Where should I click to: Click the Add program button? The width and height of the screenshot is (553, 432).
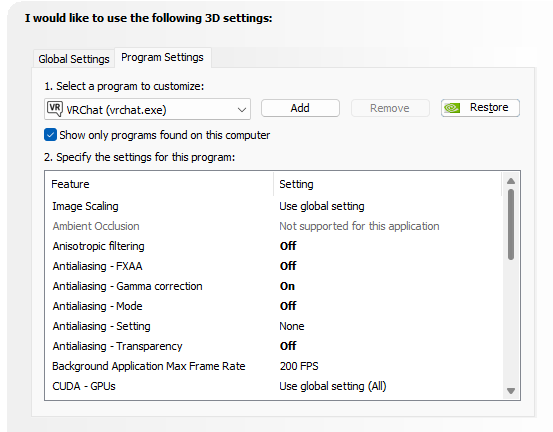(300, 108)
